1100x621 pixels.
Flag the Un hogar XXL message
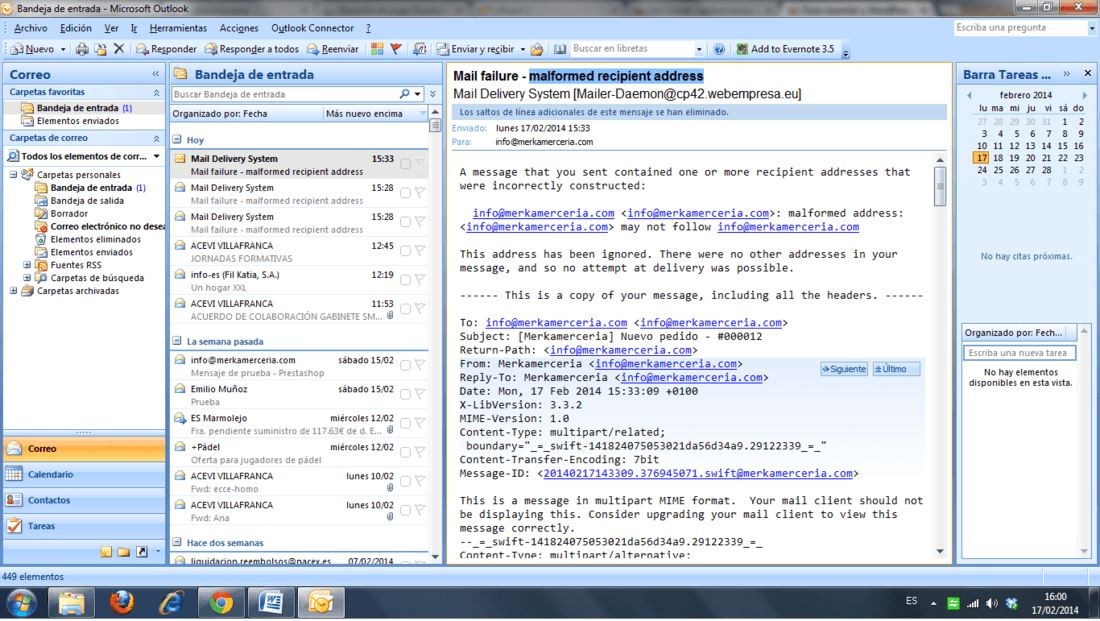click(420, 279)
